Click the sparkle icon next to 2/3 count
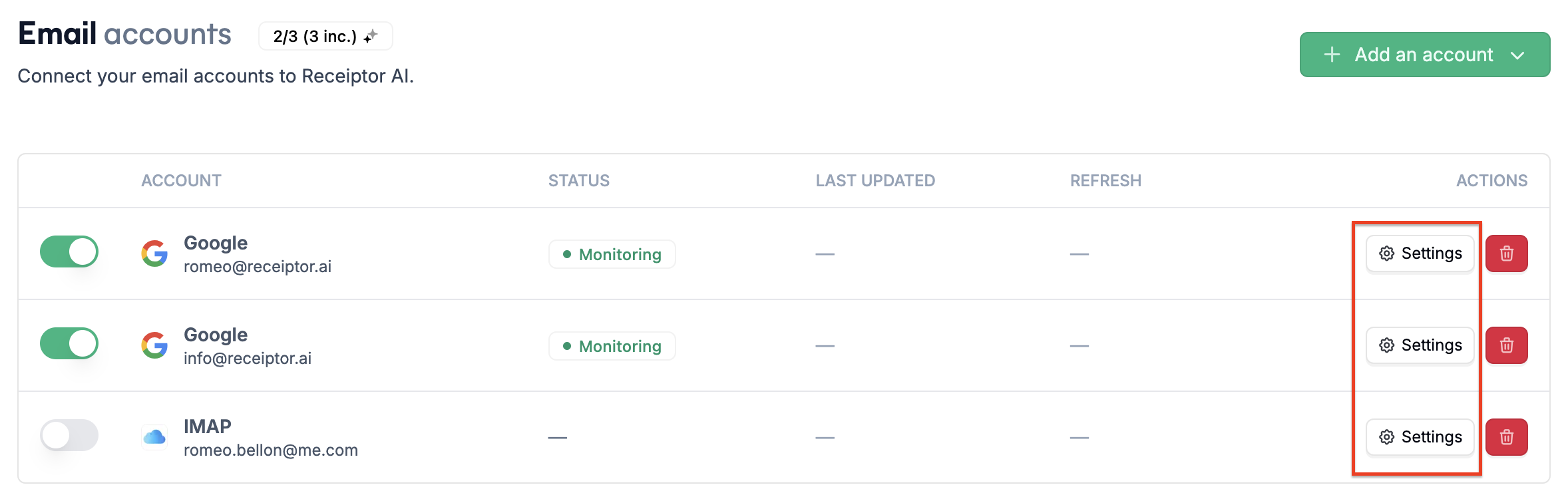Image resolution: width=1568 pixels, height=495 pixels. coord(371,36)
